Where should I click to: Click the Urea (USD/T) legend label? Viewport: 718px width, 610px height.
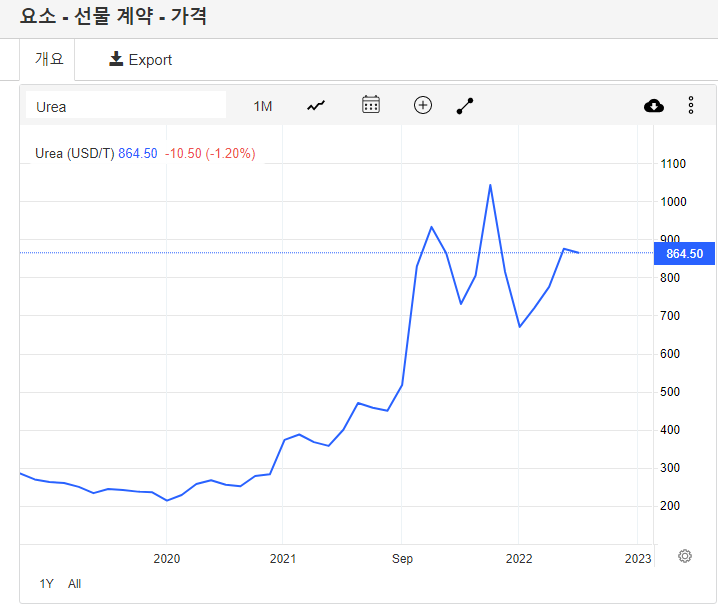point(75,153)
